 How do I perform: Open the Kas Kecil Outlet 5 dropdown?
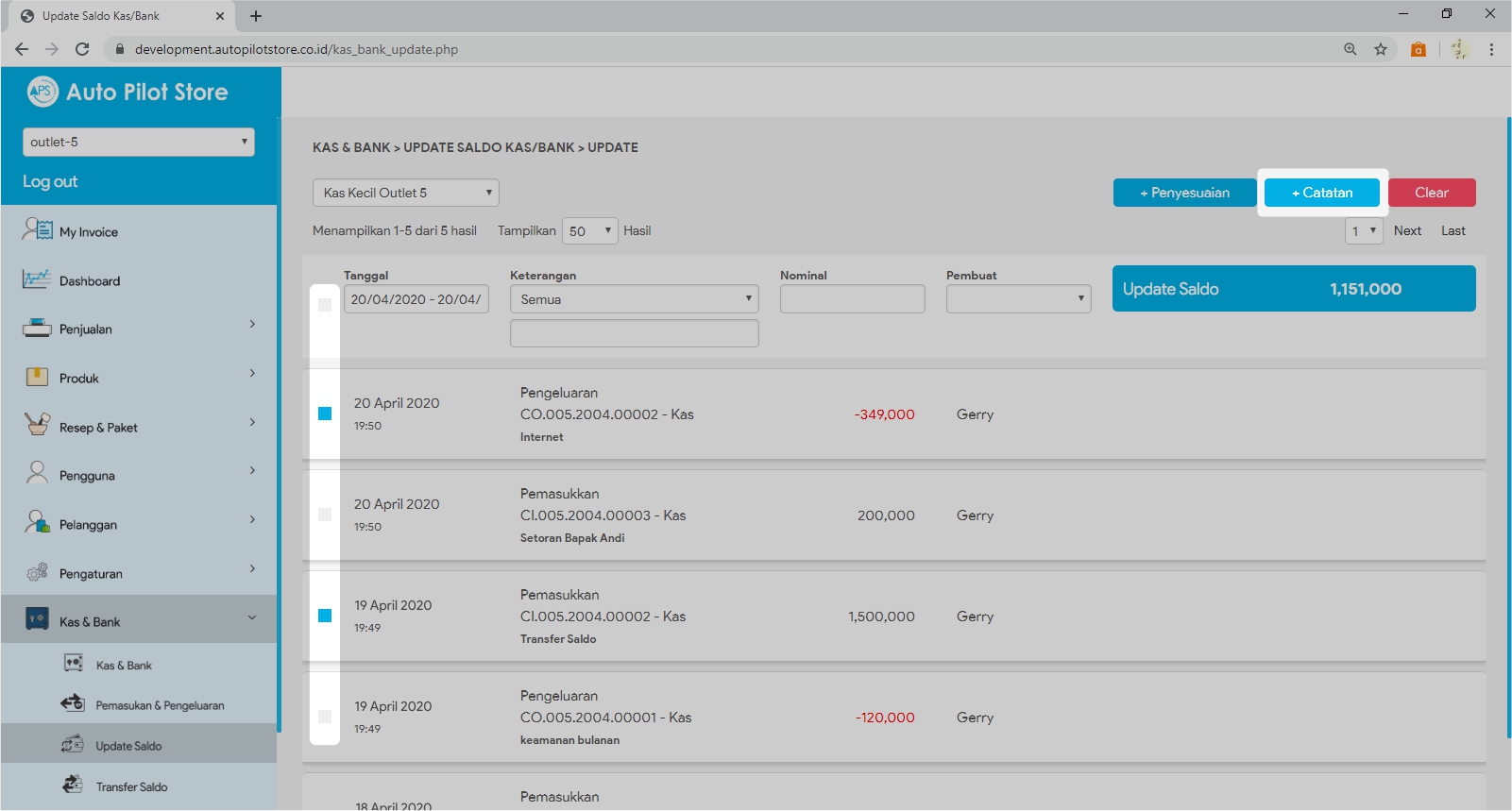pyautogui.click(x=405, y=193)
